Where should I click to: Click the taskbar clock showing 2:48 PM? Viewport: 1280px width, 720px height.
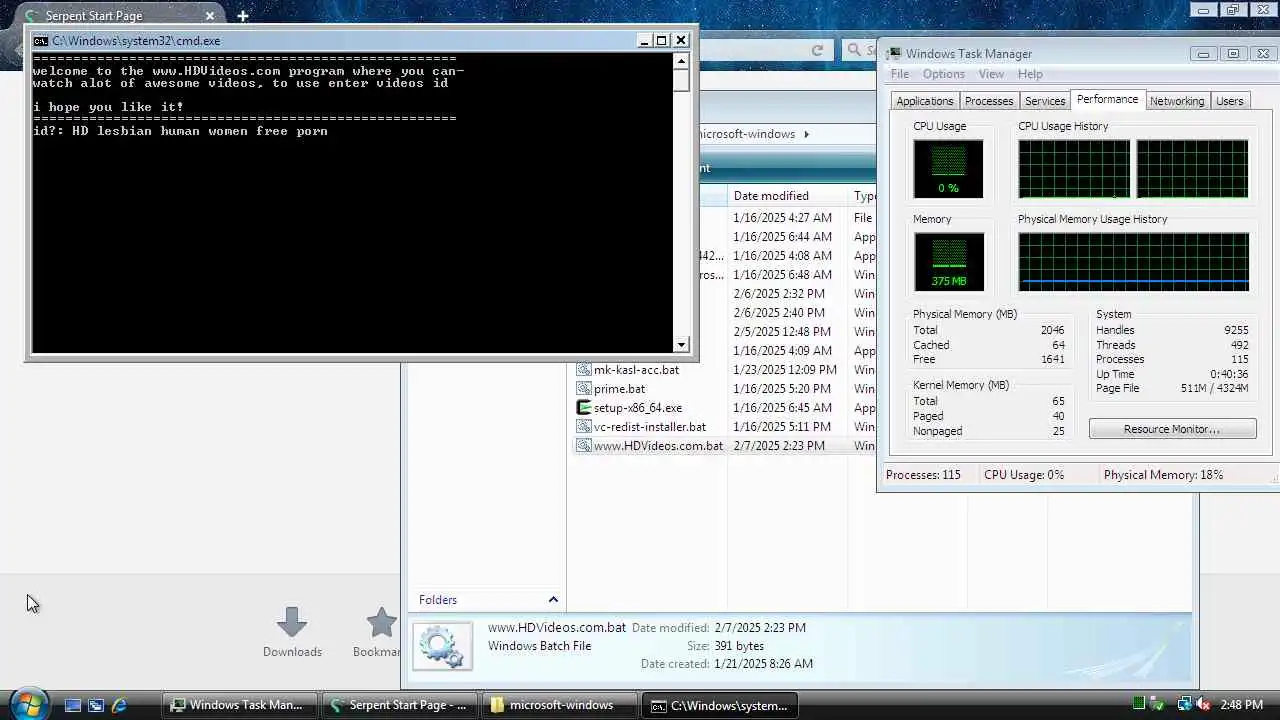point(1244,705)
